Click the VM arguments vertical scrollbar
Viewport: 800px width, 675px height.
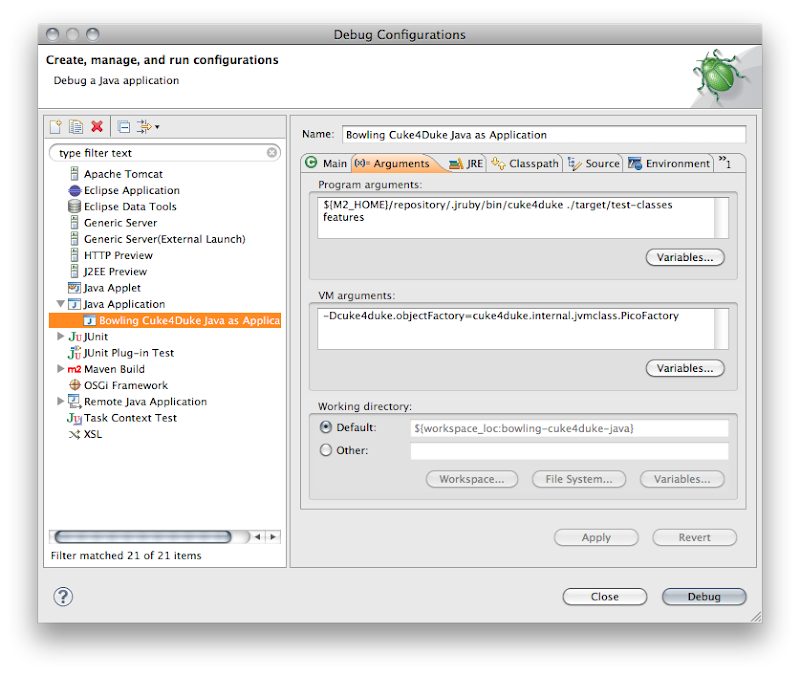[x=721, y=329]
